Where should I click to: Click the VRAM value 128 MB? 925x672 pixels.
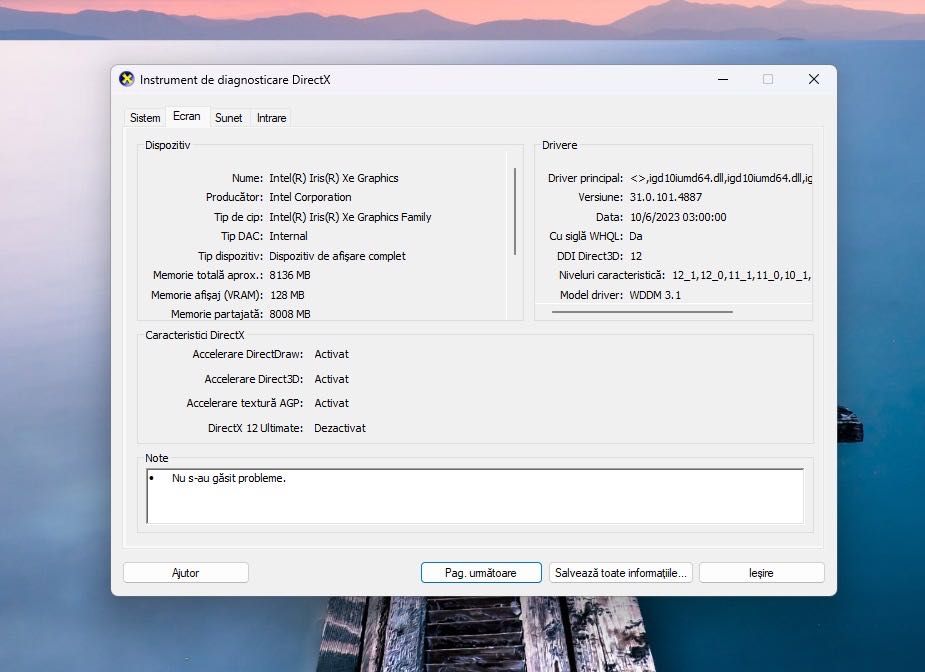[287, 295]
